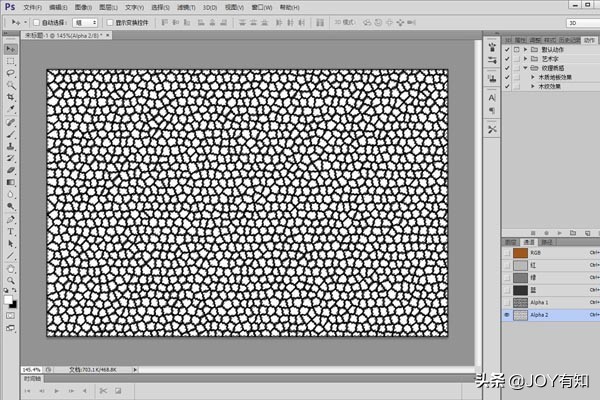Select the Clone Stamp tool
600x400 pixels.
(11, 146)
